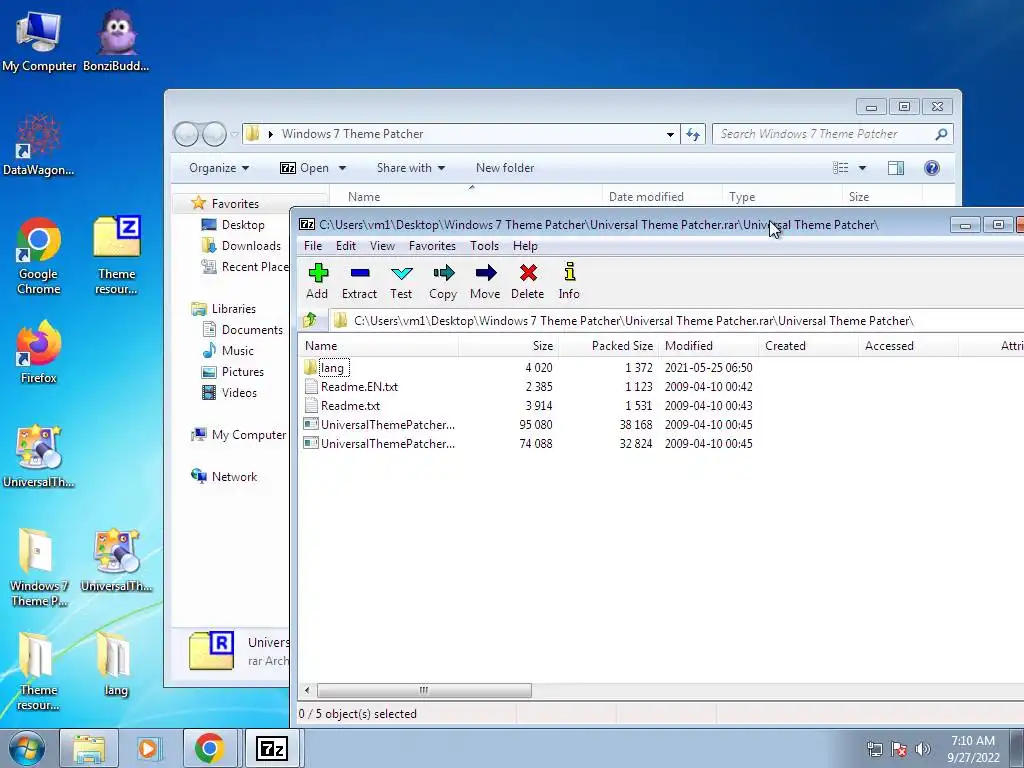Click the Extract icon in 7-Zip
The width and height of the screenshot is (1024, 768).
point(359,281)
